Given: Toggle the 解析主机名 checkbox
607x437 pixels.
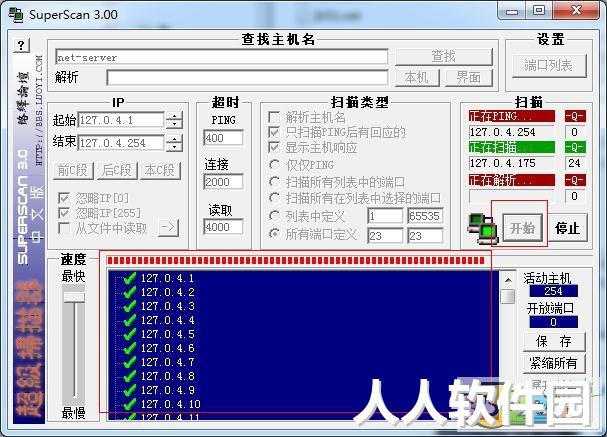Looking at the screenshot, I should click(x=274, y=117).
